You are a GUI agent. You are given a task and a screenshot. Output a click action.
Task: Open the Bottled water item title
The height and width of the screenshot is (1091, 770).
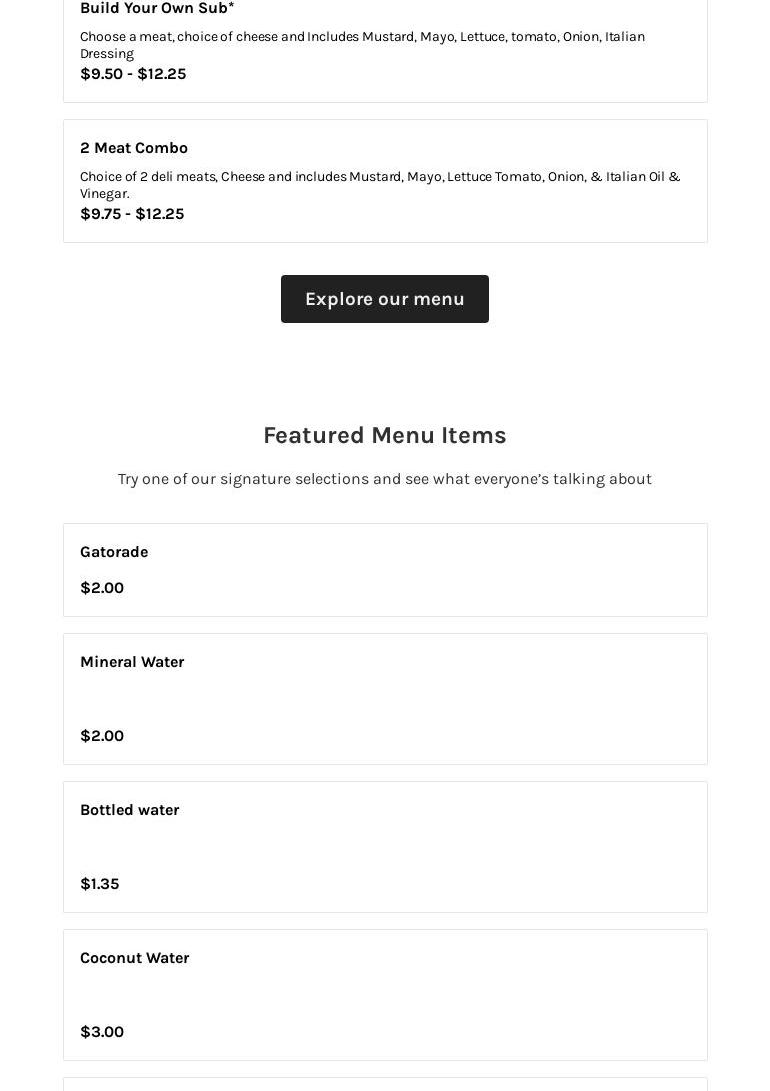tap(130, 810)
